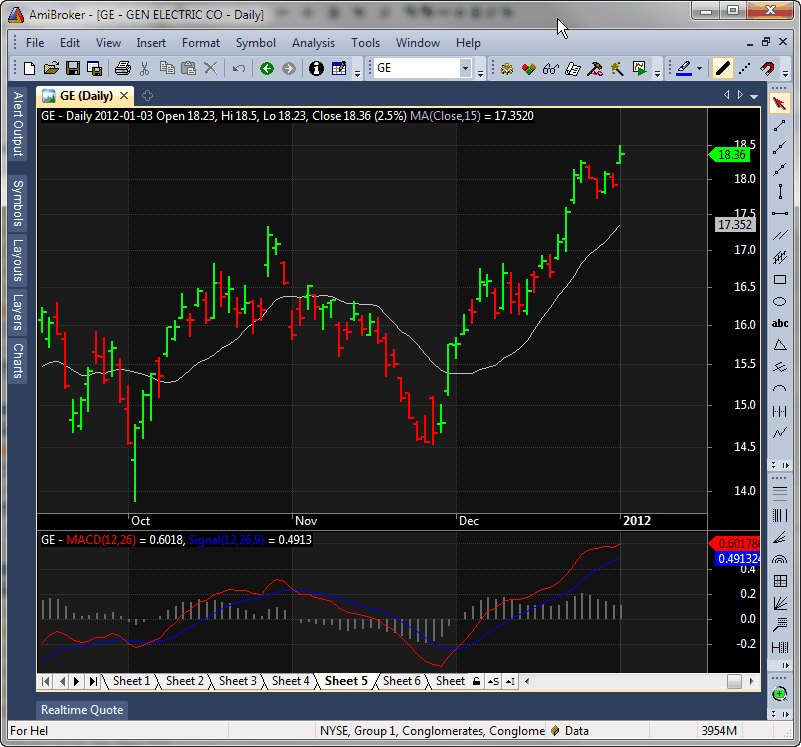Switch to Sheet 3 tab

click(238, 681)
